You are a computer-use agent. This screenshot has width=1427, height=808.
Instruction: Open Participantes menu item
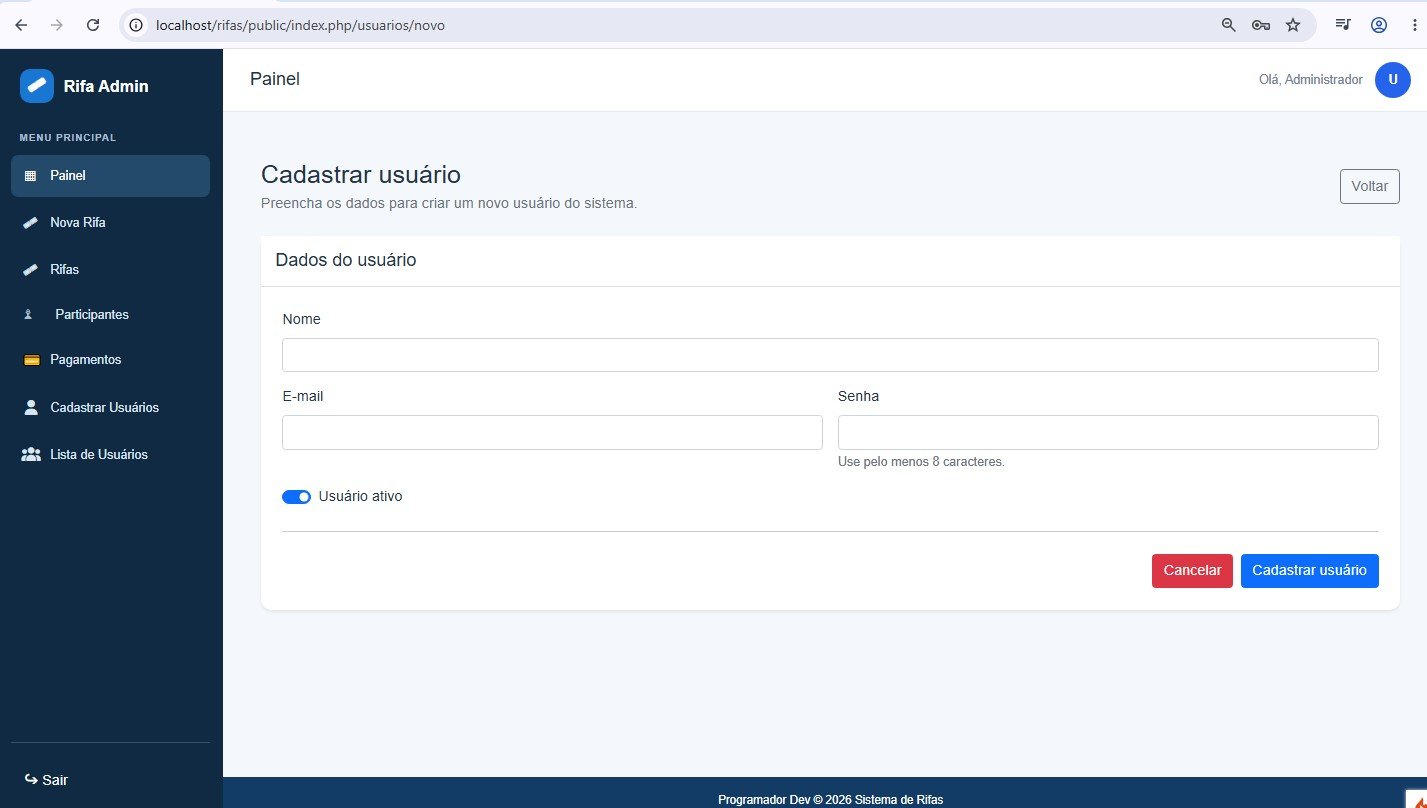pyautogui.click(x=110, y=314)
